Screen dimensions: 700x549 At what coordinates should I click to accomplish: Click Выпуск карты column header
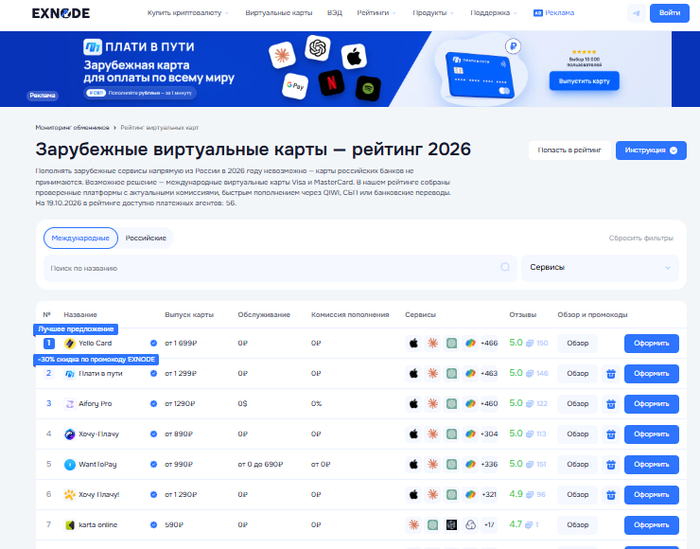(189, 315)
